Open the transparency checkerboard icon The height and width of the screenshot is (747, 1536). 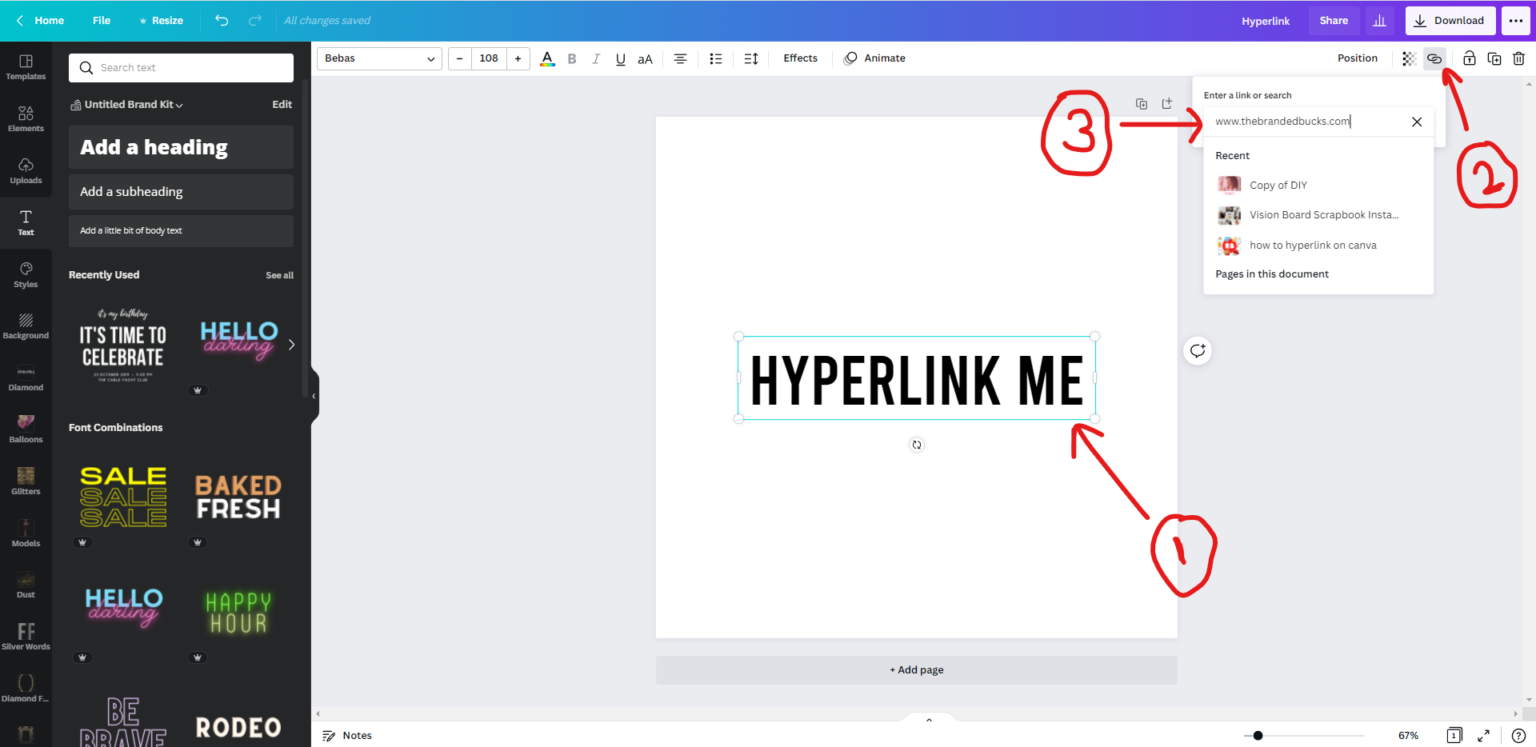1409,59
